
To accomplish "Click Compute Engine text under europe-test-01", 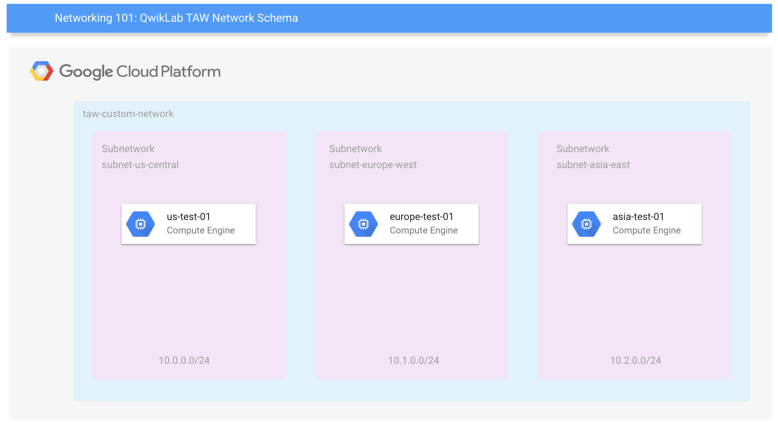I will (x=423, y=231).
